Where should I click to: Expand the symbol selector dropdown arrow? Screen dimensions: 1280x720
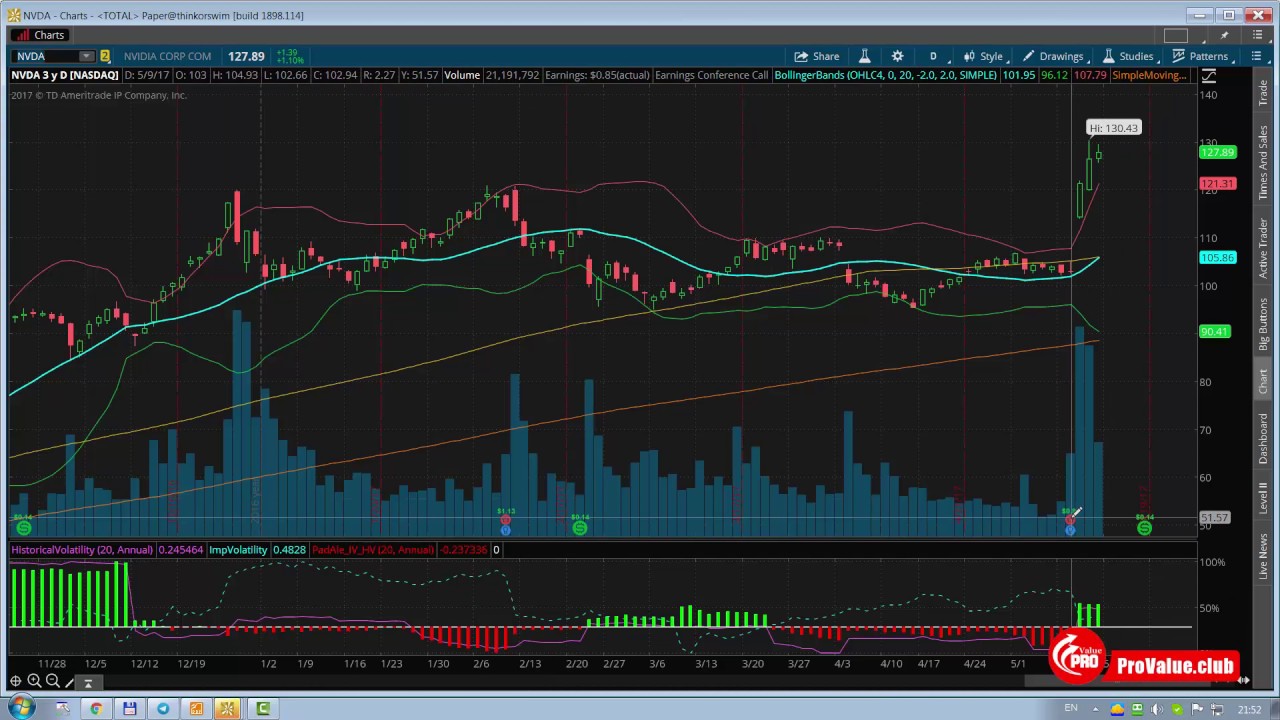pos(87,56)
